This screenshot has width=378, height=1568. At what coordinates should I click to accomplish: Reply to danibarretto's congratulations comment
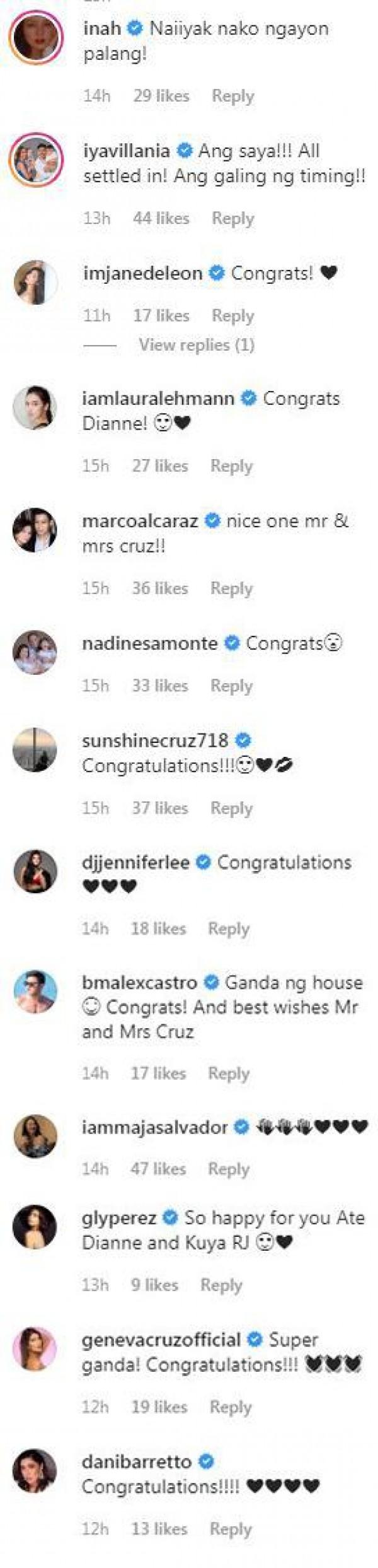[x=231, y=1529]
